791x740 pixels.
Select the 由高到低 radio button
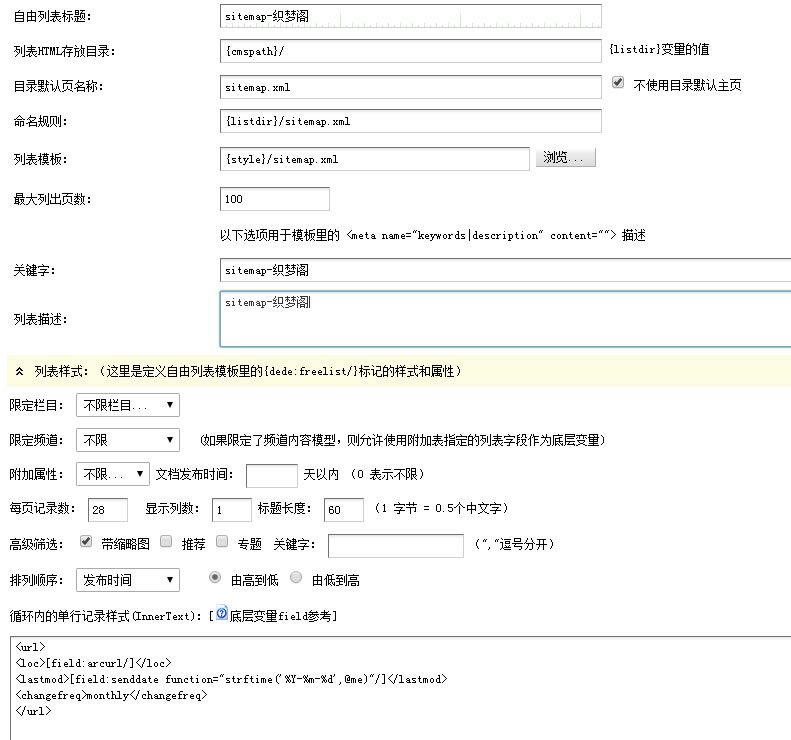214,578
